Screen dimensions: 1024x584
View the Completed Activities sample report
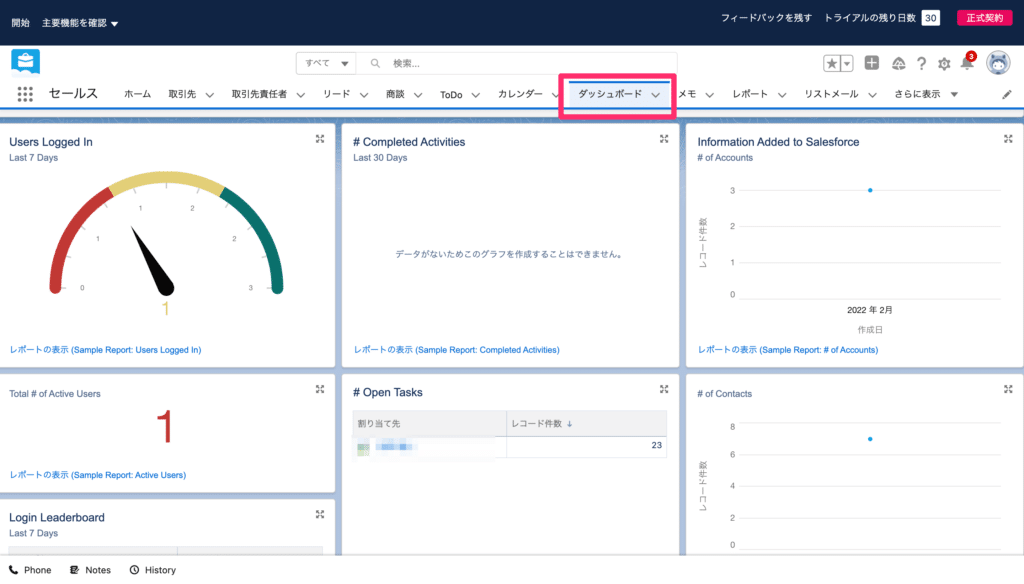point(456,350)
